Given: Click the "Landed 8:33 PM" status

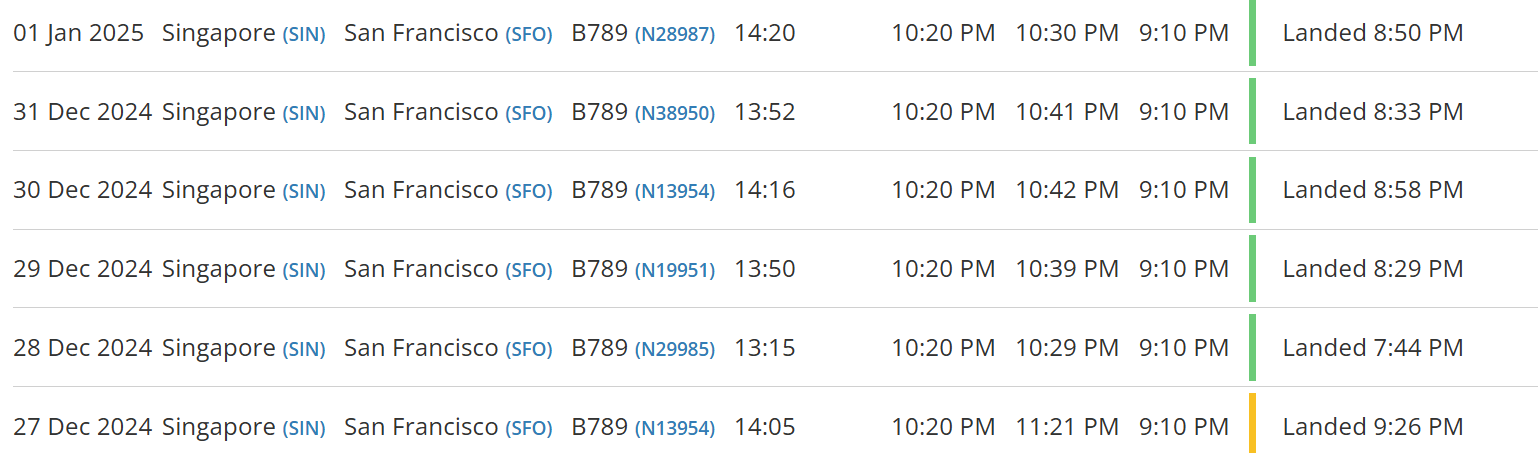Looking at the screenshot, I should point(1372,112).
